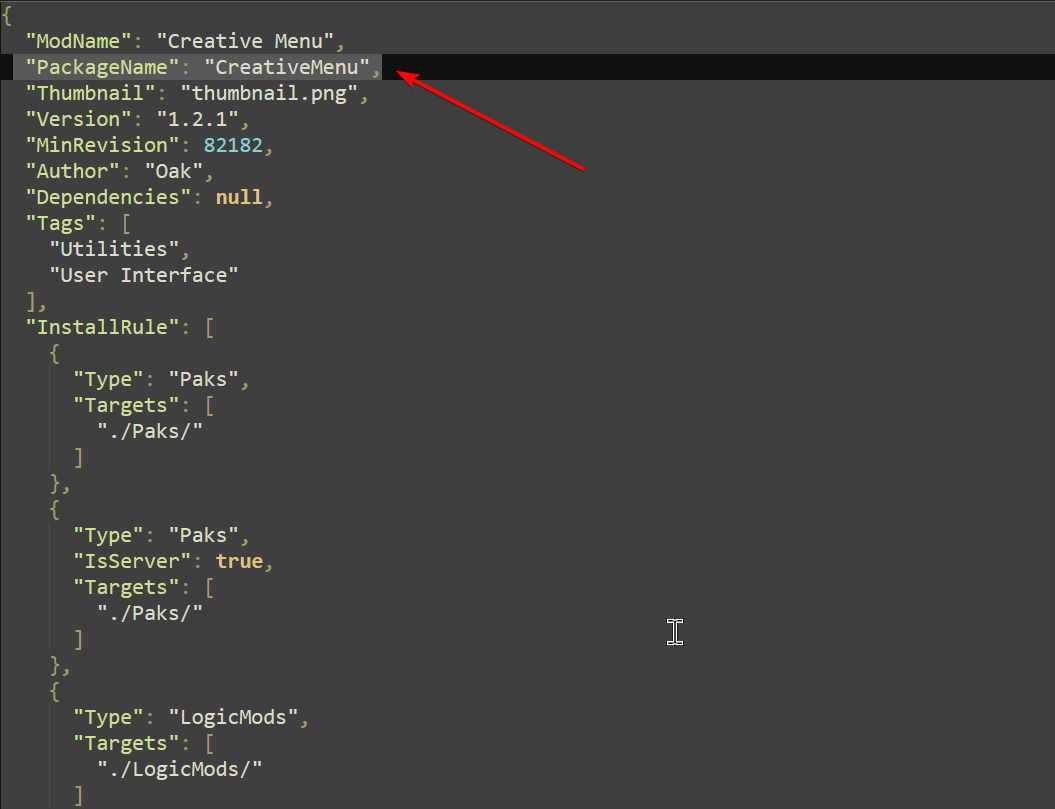
Task: Click the "ModName" key on the first property line
Action: click(x=80, y=41)
